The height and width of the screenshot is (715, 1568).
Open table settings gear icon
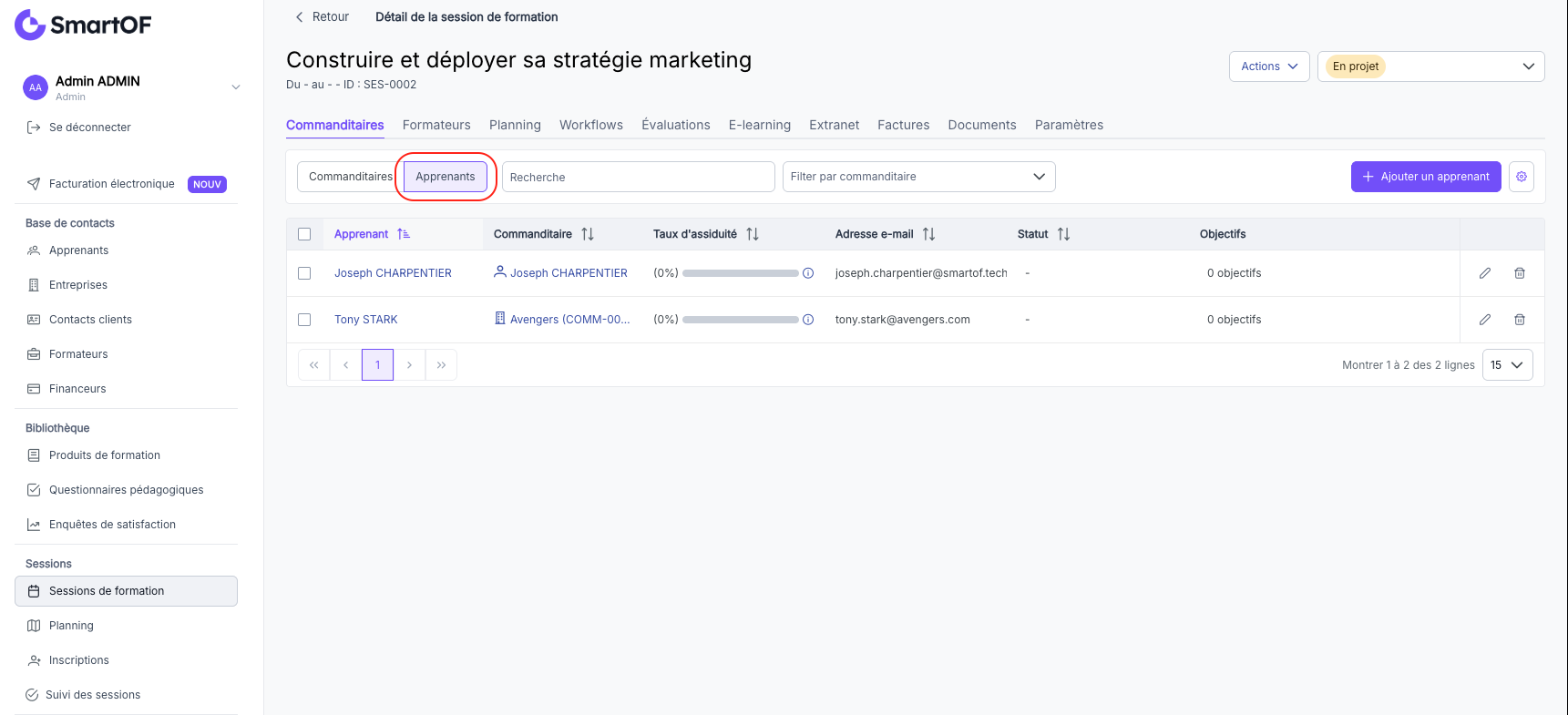pos(1521,177)
